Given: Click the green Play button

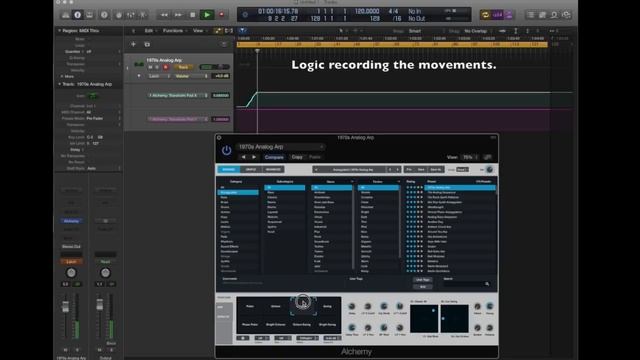Looking at the screenshot, I should coord(207,15).
